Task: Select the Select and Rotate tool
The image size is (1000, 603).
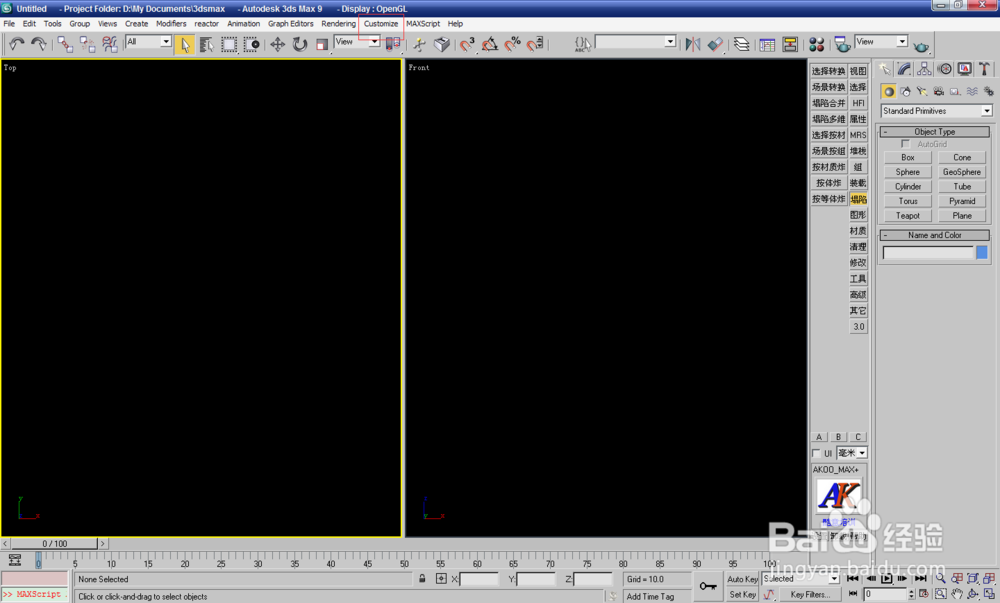Action: [300, 44]
